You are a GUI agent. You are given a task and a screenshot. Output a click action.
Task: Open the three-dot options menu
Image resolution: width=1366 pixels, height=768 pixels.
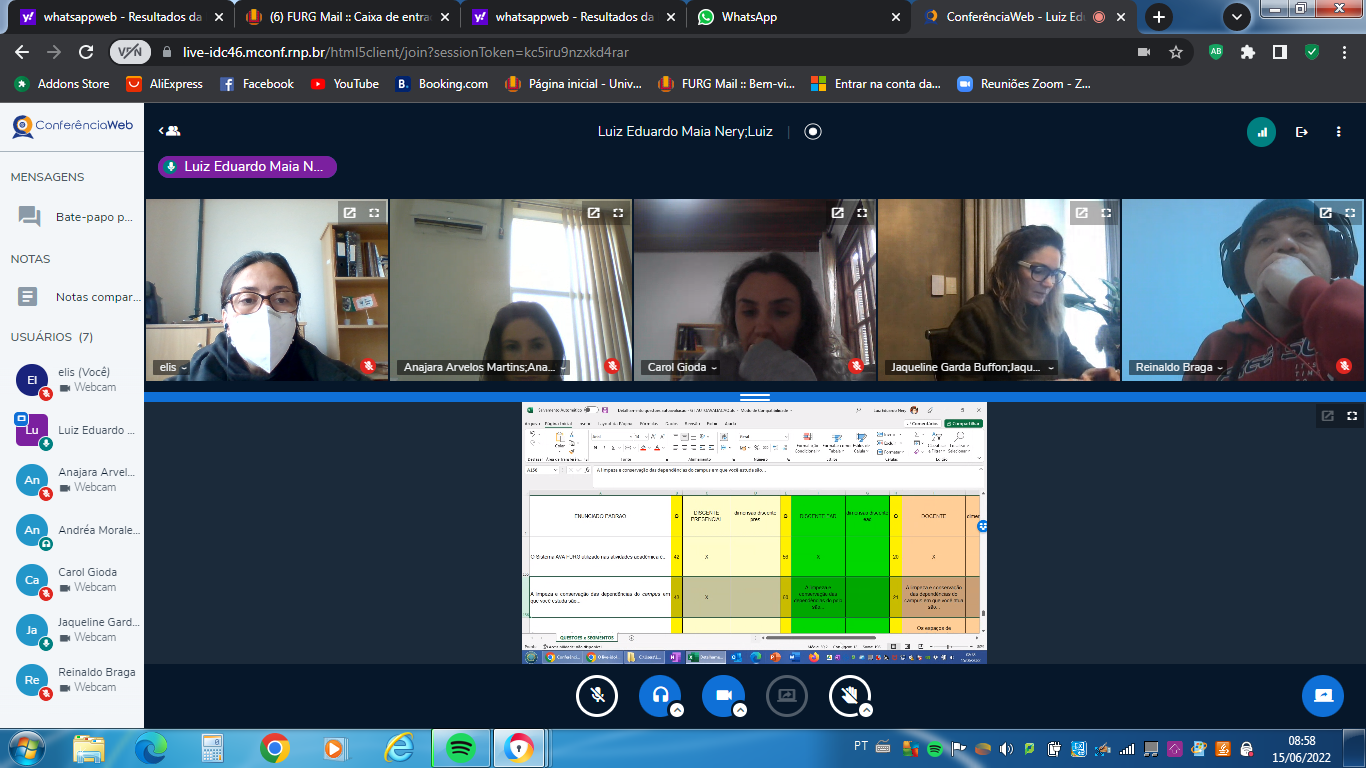click(1338, 132)
